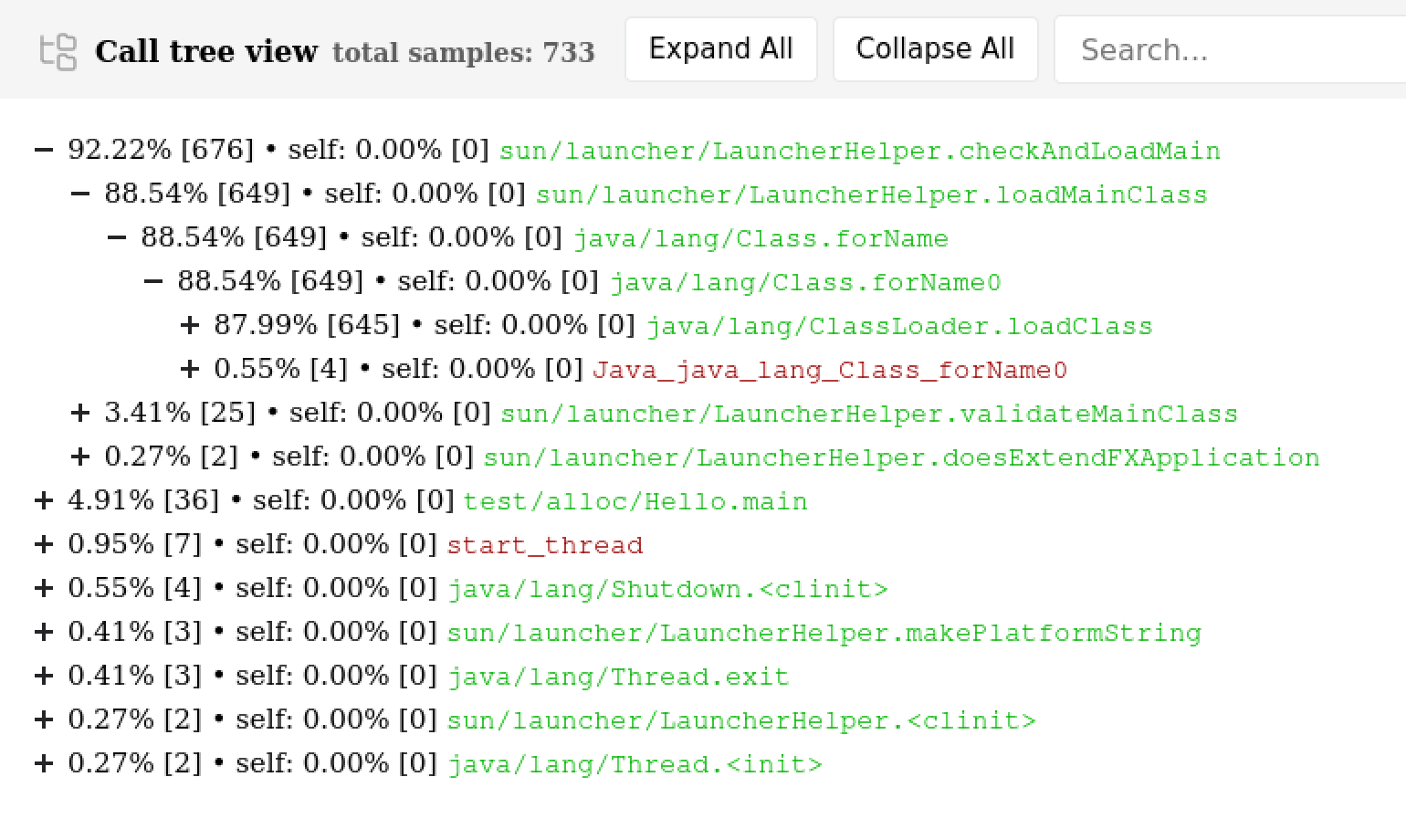Screen dimensions: 1406x840
Task: Expand the LauncherHelper.<clinit> node
Action: [x=44, y=719]
